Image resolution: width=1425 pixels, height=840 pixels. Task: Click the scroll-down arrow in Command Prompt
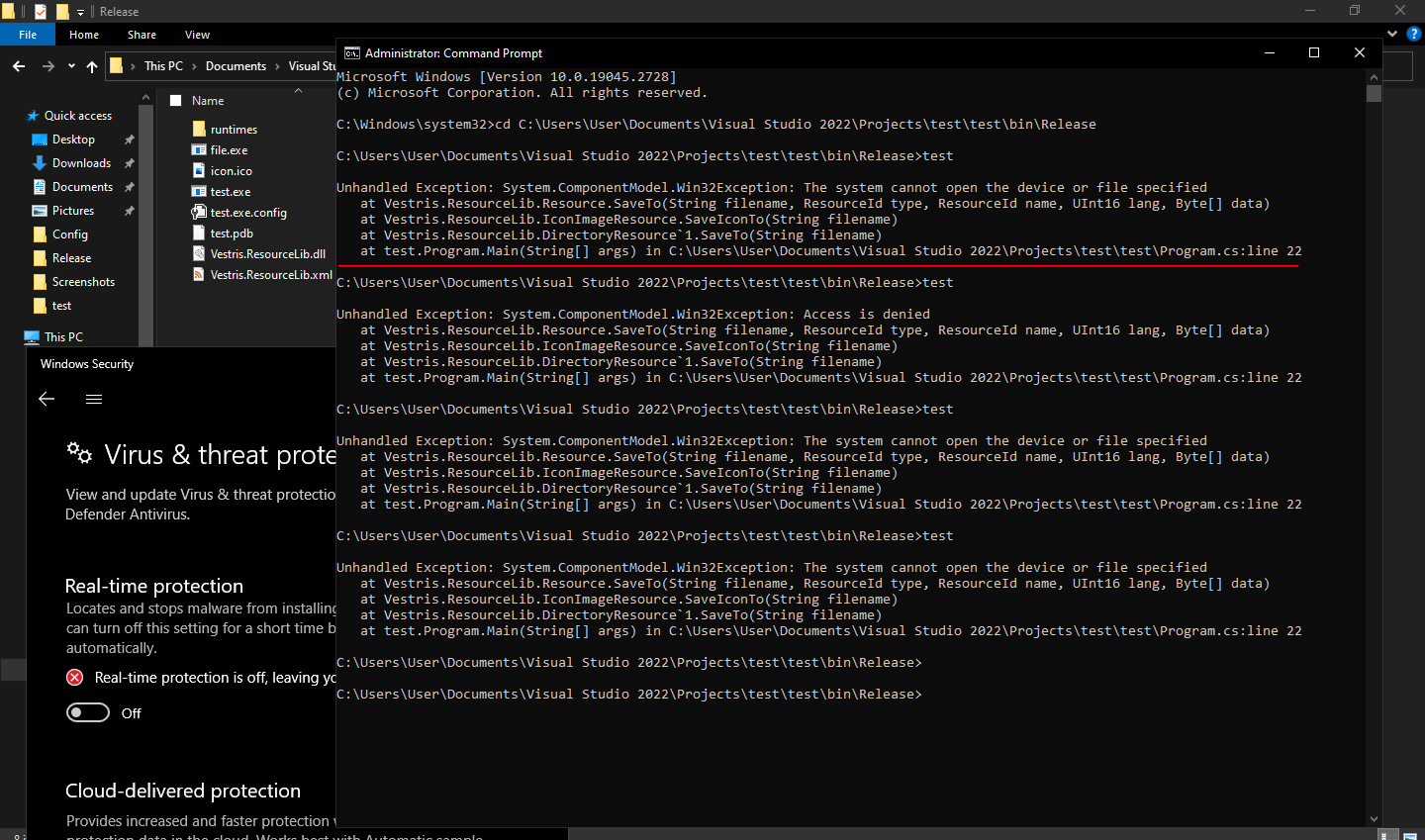[x=1374, y=818]
